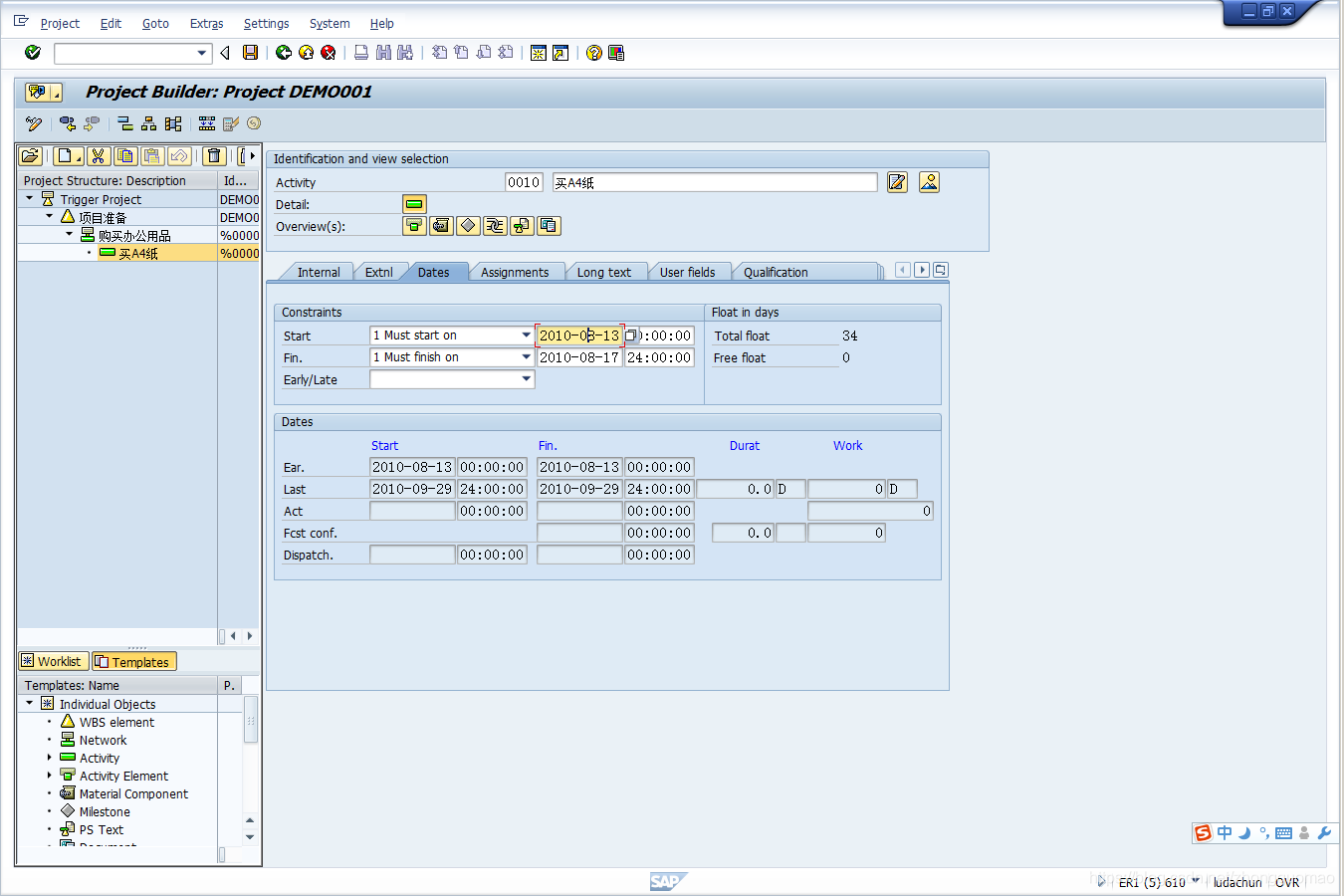Screen dimensions: 1344x896
Task: Select WBS element in templates list
Action: [x=116, y=722]
